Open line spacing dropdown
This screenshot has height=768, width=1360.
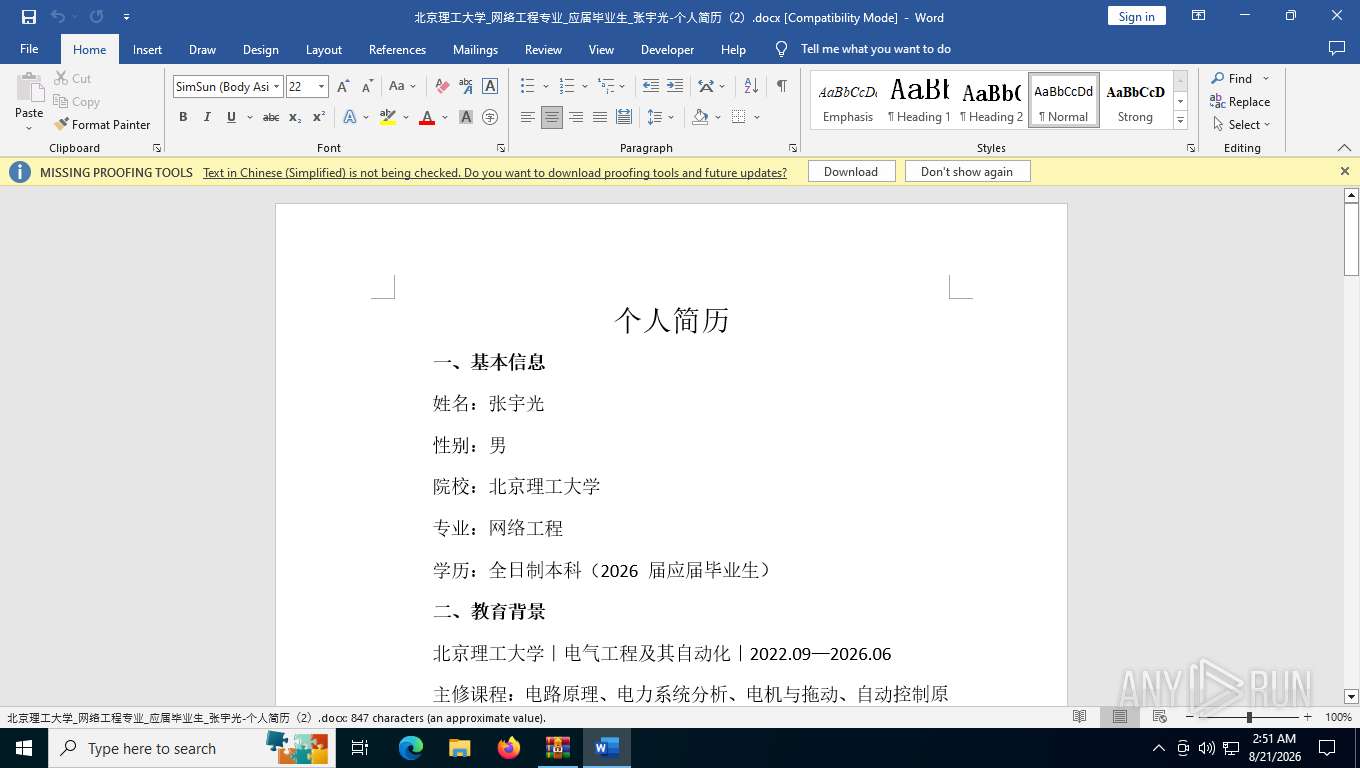pyautogui.click(x=661, y=118)
